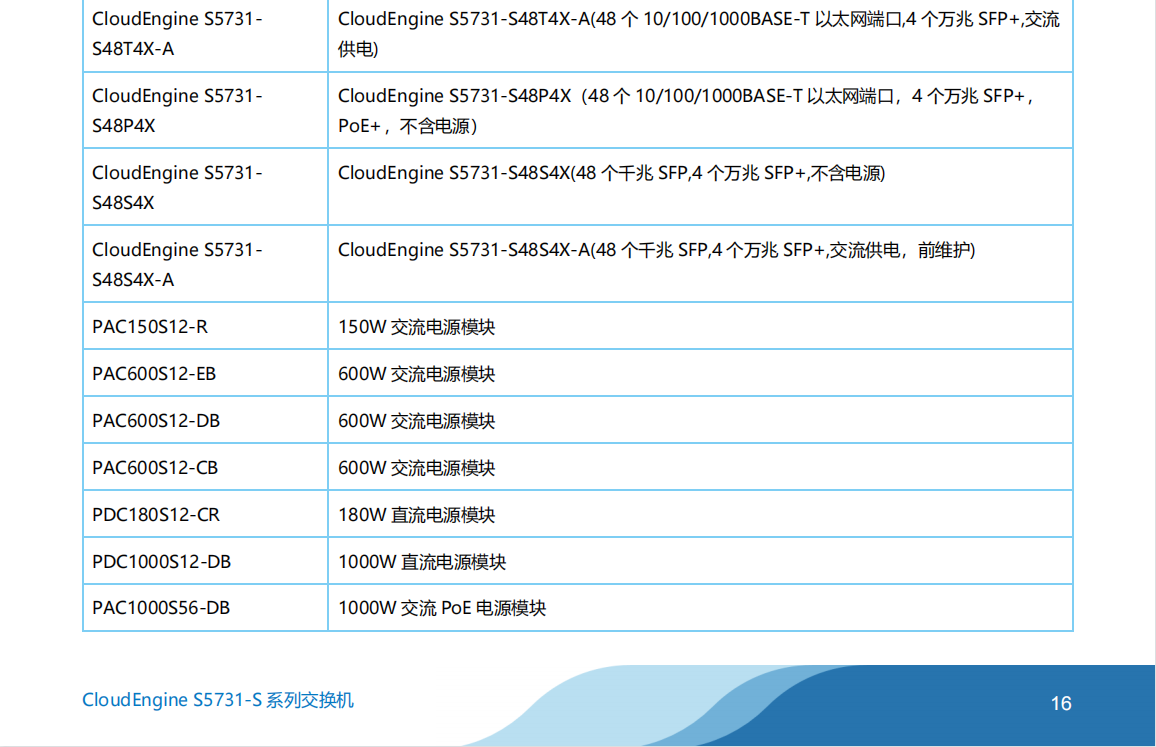Screen dimensions: 1156x747
Task: Select the CloudEngine S5731-S48P4X model name cell
Action: coord(177,111)
